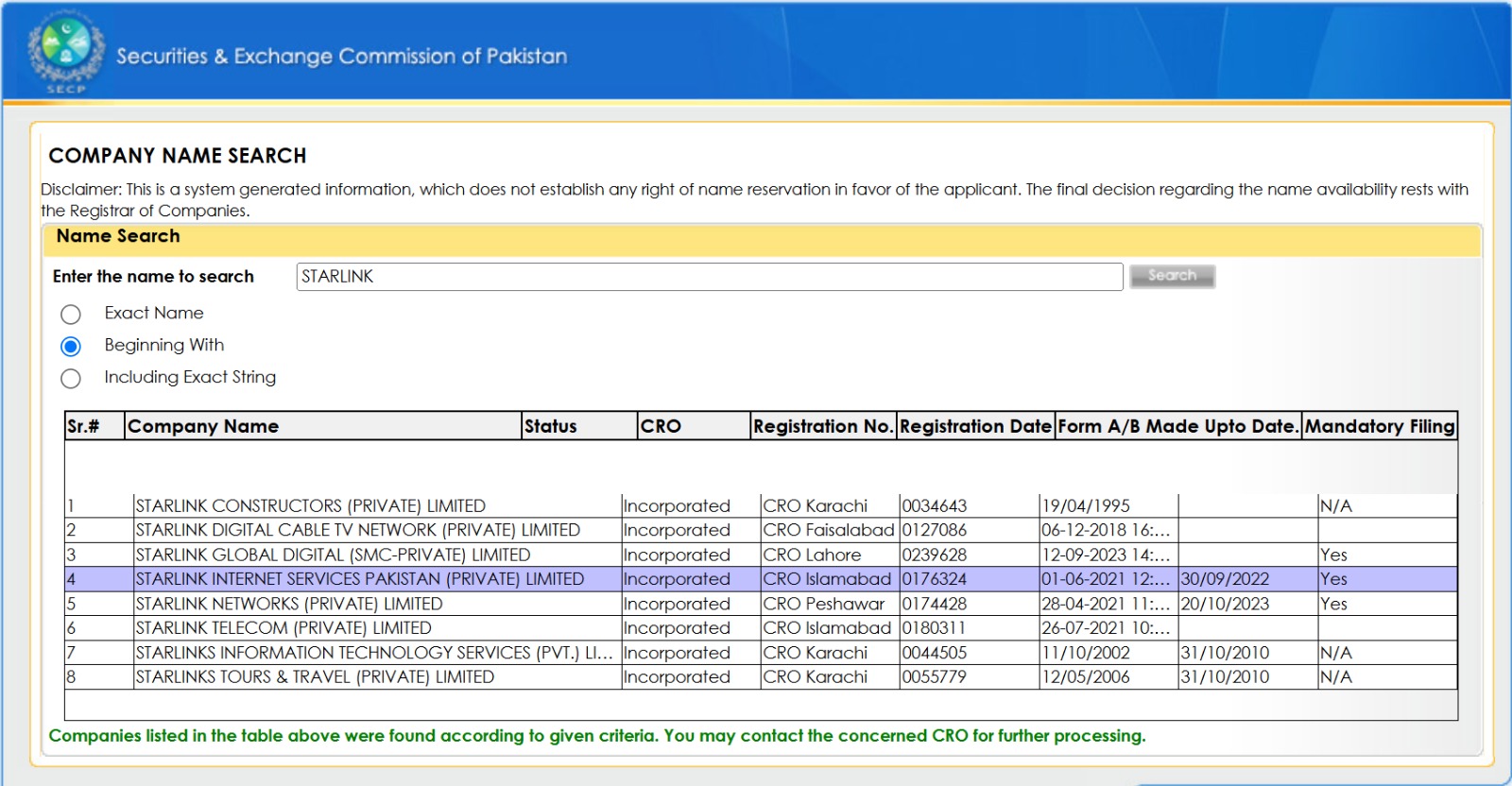This screenshot has height=786, width=1512.
Task: Click the Securities & Exchange Commission of Pakistan title
Action: pyautogui.click(x=341, y=57)
